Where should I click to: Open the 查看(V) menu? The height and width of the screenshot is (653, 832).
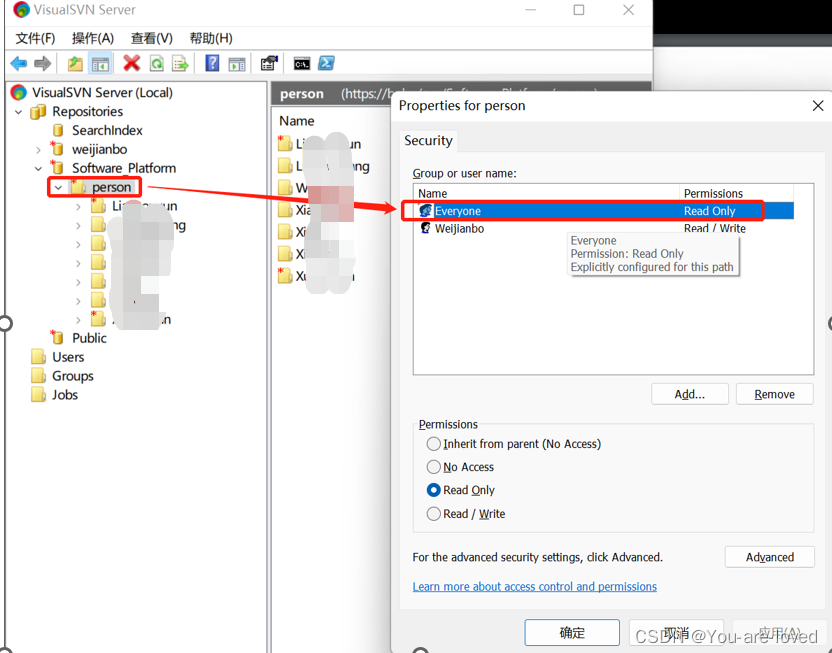[x=152, y=38]
